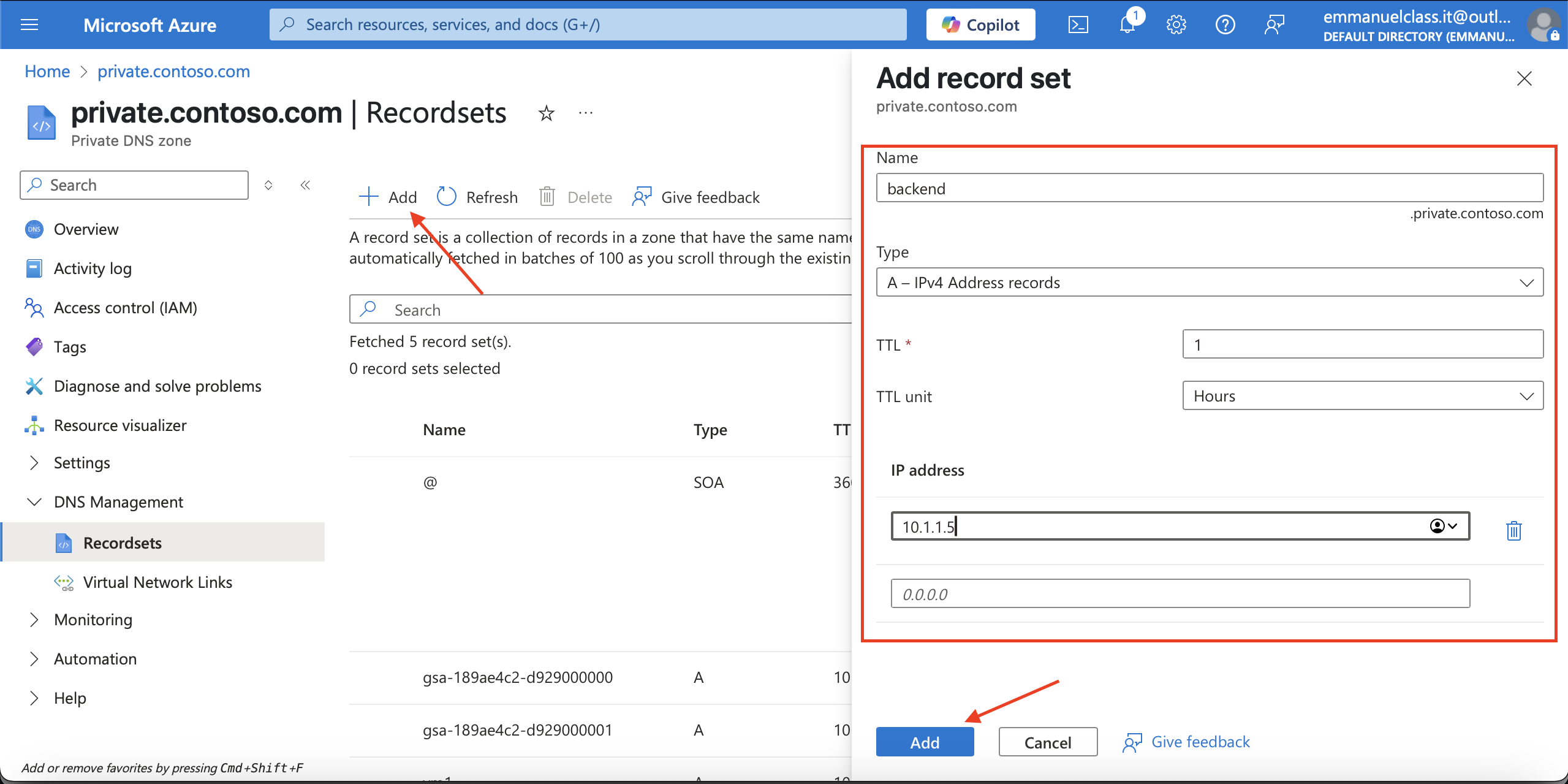Open the record Type dropdown
Image resolution: width=1568 pixels, height=784 pixels.
(1210, 283)
